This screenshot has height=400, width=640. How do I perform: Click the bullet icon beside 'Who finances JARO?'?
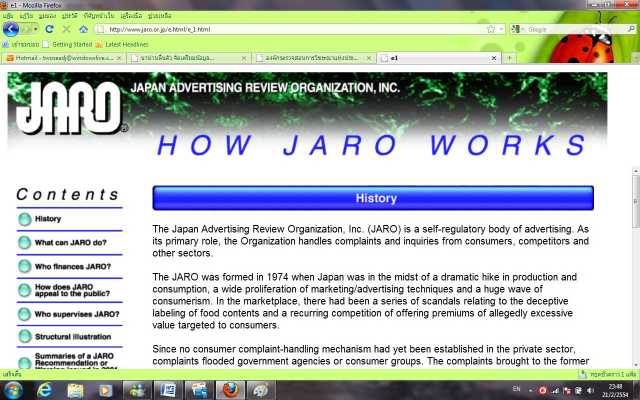click(x=24, y=267)
